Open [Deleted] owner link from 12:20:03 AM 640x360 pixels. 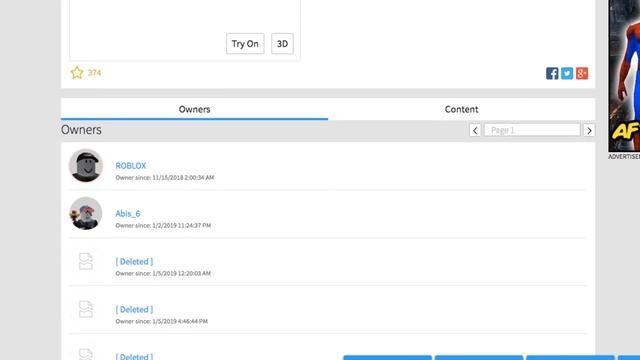point(134,262)
